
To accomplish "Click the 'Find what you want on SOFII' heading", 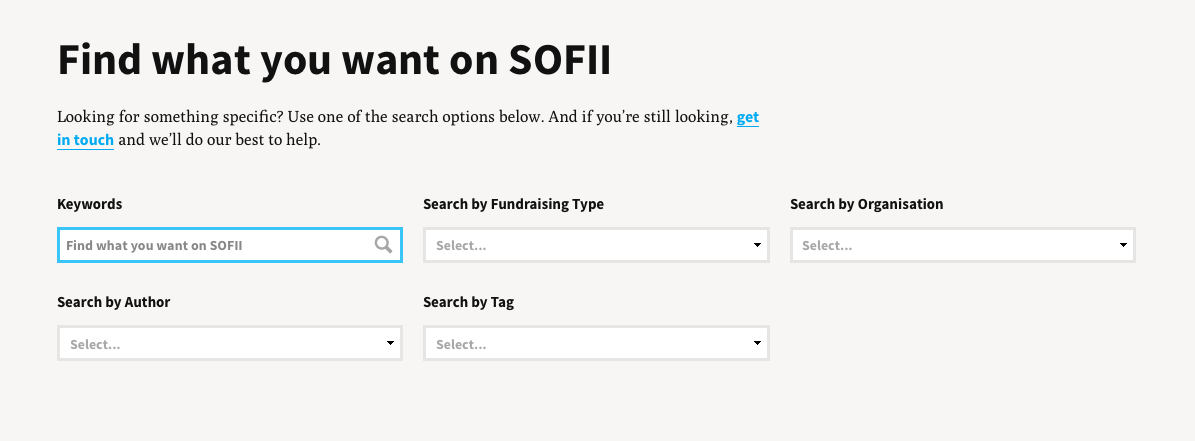I will pyautogui.click(x=334, y=60).
